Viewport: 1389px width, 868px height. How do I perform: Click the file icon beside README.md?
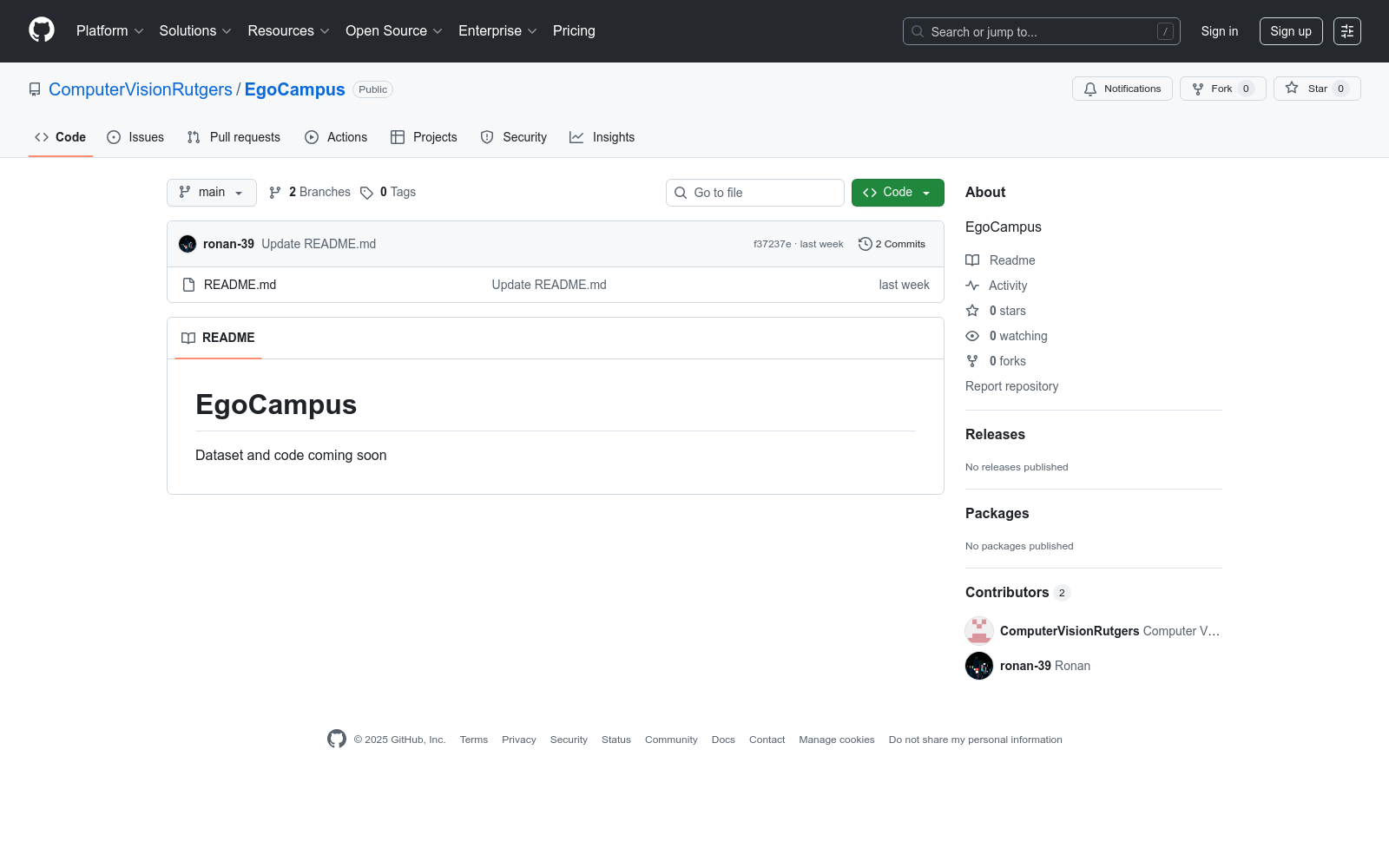click(188, 285)
